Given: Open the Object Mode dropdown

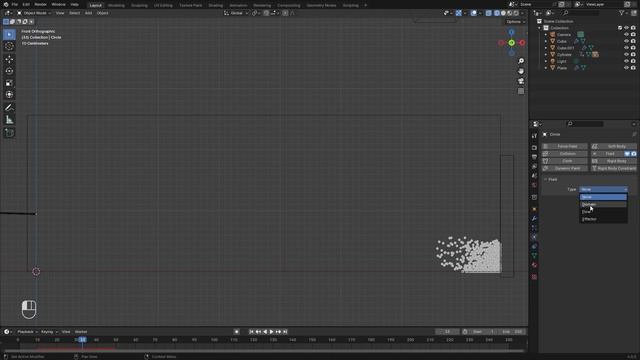Looking at the screenshot, I should pos(34,13).
